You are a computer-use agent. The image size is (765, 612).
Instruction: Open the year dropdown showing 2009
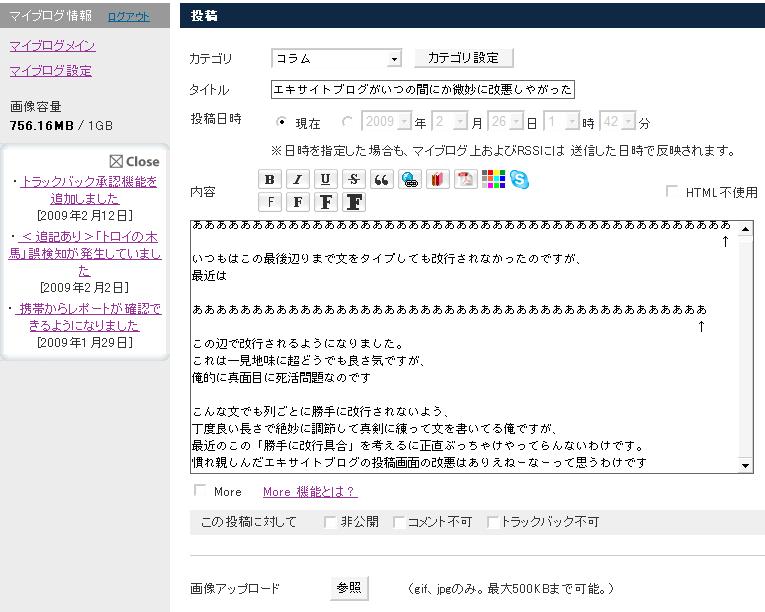click(386, 121)
